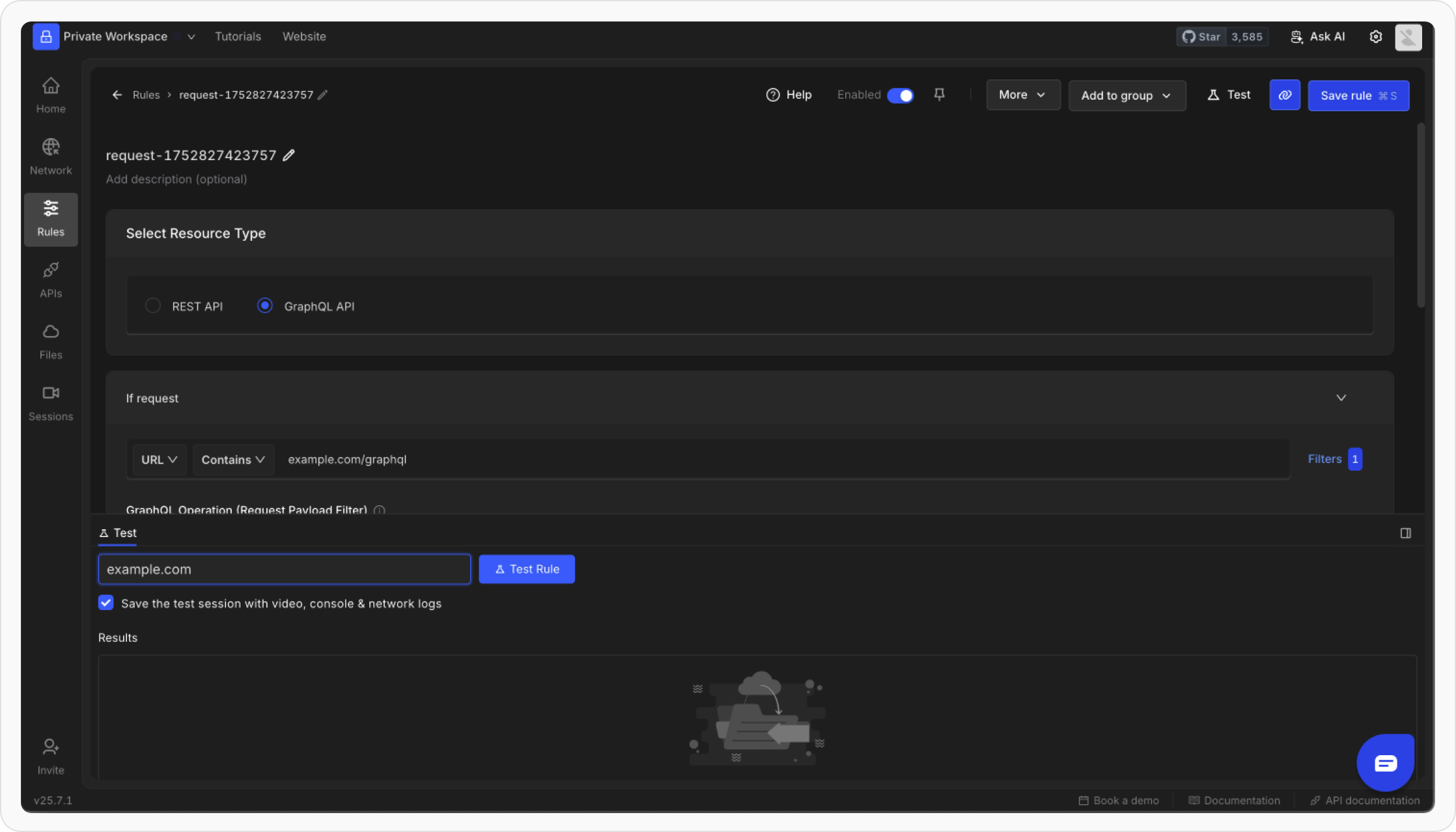Image resolution: width=1456 pixels, height=832 pixels.
Task: Click the pin rule icon
Action: pos(939,95)
